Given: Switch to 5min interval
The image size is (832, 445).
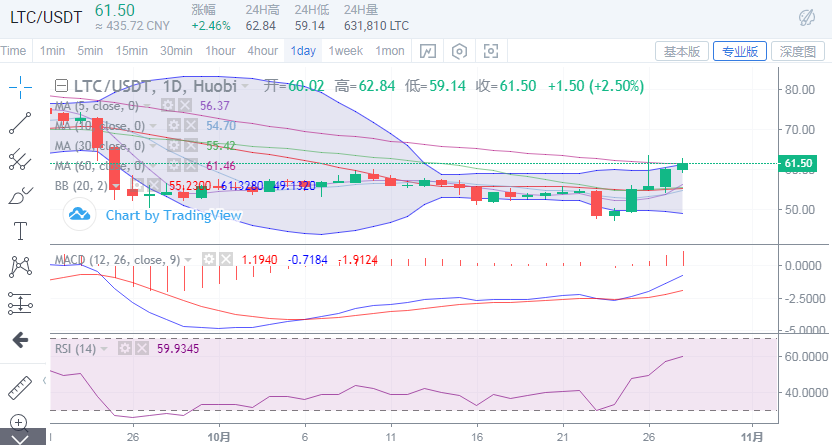Looking at the screenshot, I should pyautogui.click(x=90, y=51).
